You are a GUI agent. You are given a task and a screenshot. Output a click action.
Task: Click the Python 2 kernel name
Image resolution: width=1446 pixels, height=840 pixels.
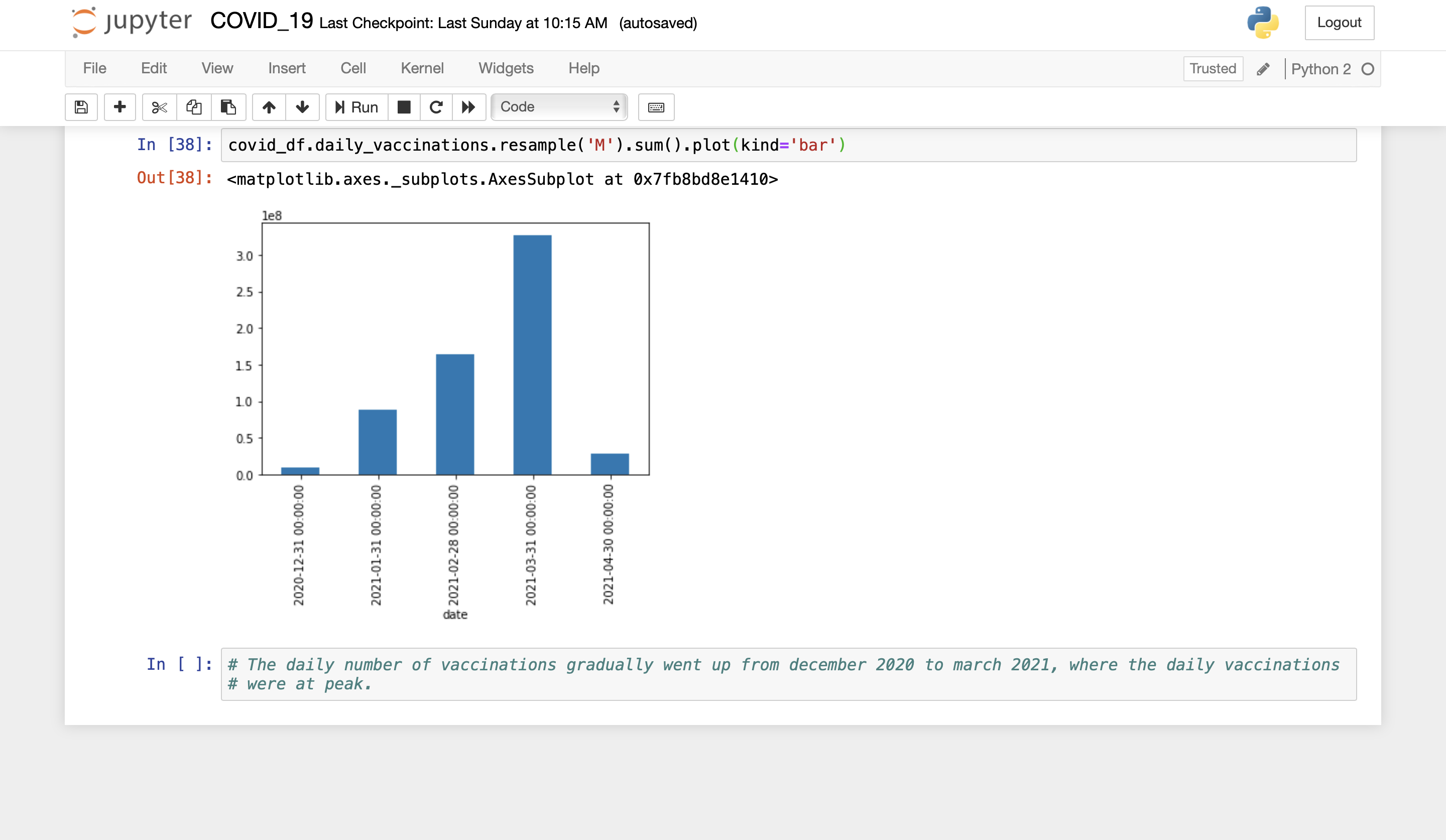[x=1321, y=69]
